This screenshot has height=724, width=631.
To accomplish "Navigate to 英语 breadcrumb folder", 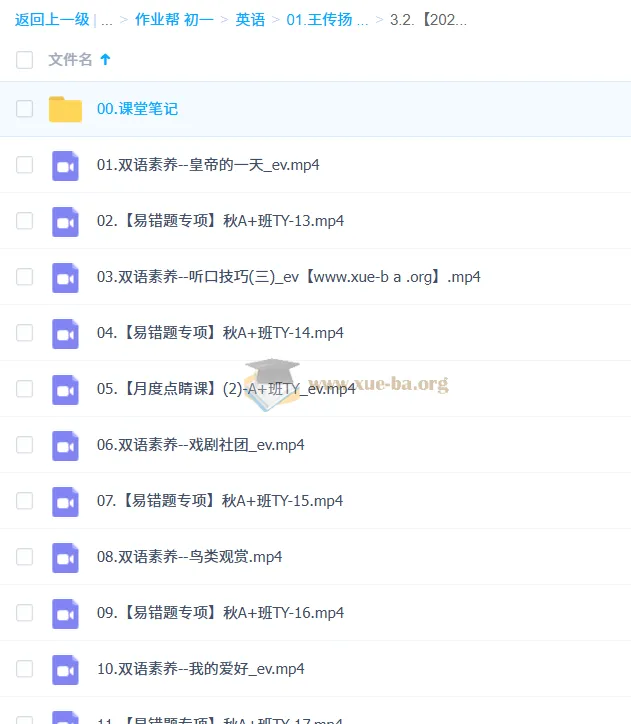I will coord(250,20).
